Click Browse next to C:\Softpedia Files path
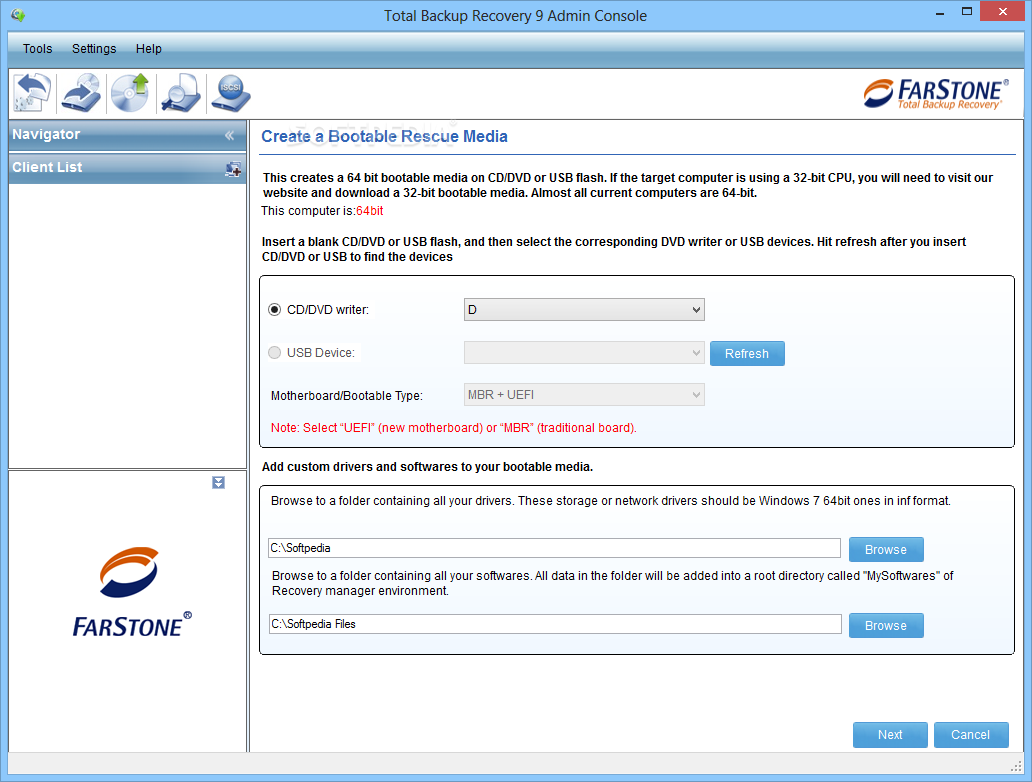Screen dimensions: 1032x782 point(886,625)
